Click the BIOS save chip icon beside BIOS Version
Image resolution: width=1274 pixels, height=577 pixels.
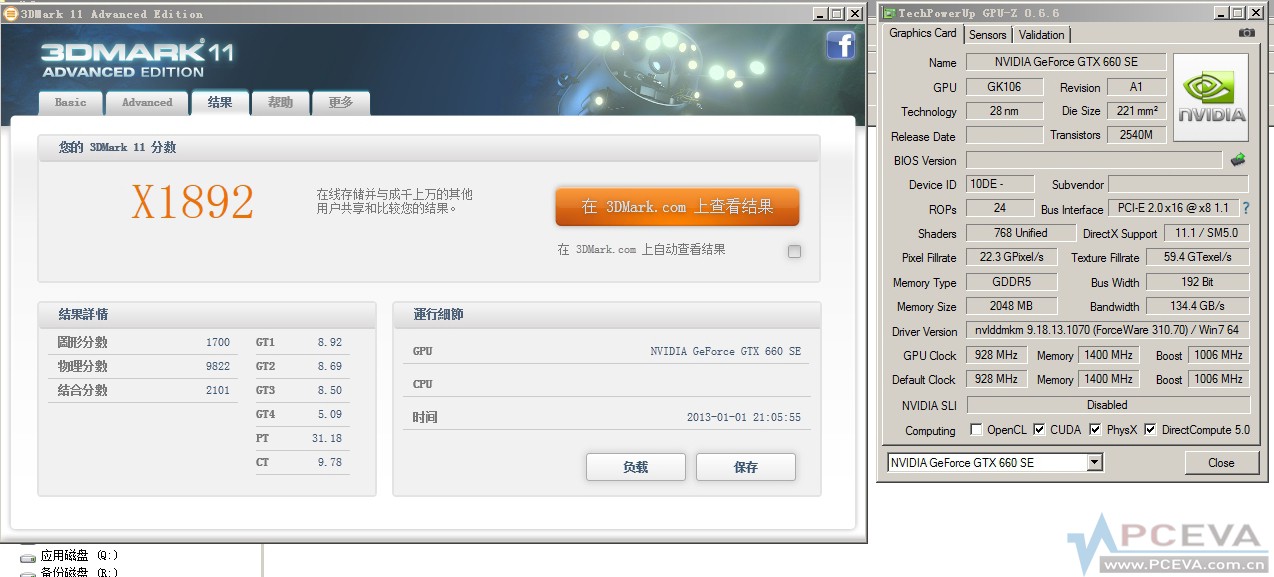pyautogui.click(x=1237, y=160)
